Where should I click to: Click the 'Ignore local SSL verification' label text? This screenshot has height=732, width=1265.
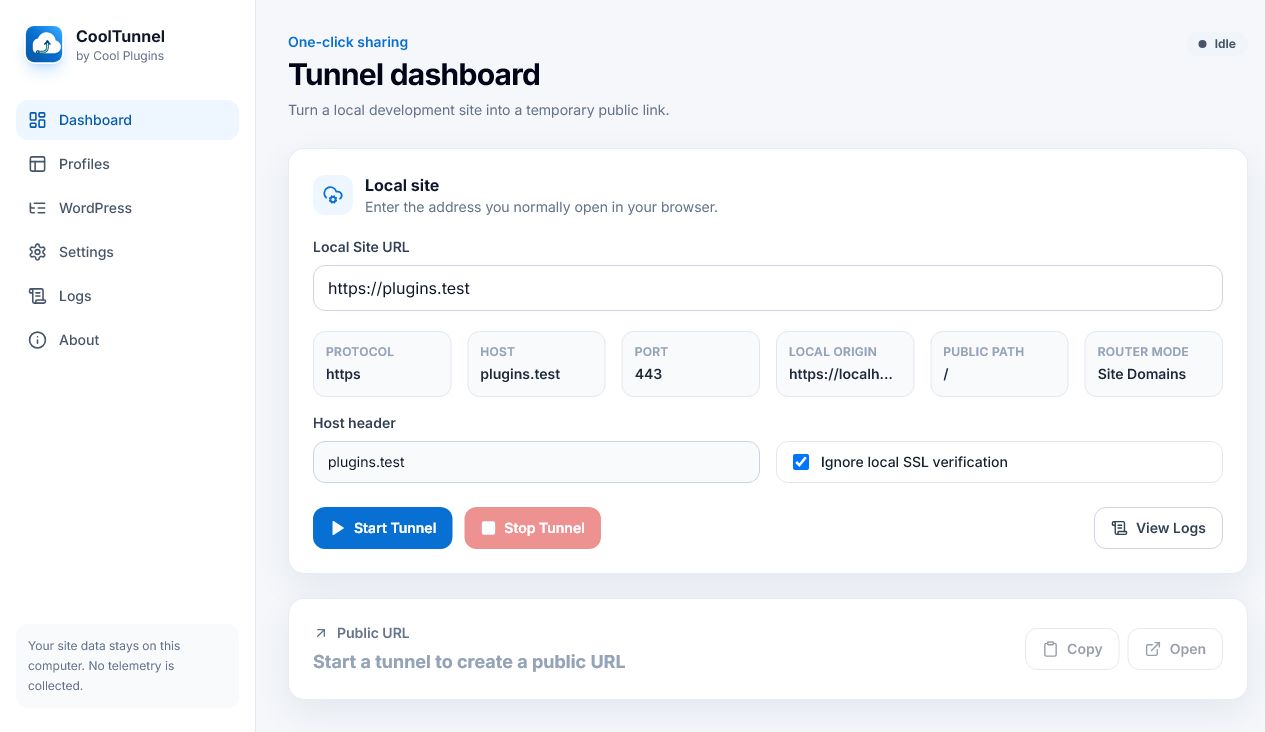pyautogui.click(x=914, y=462)
